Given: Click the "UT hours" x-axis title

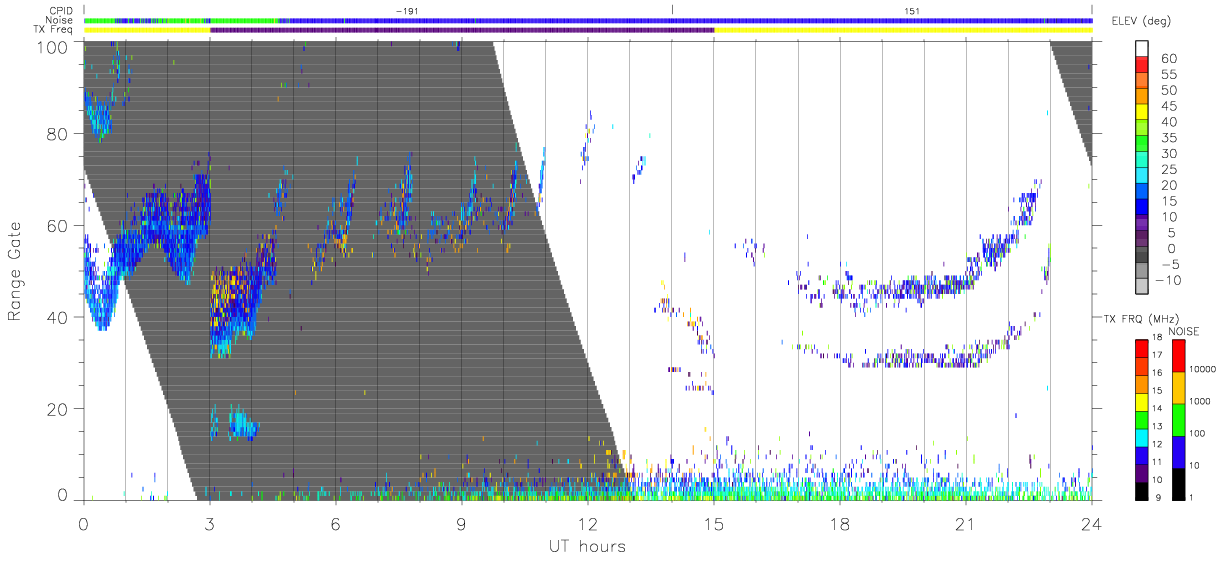Looking at the screenshot, I should [x=586, y=546].
